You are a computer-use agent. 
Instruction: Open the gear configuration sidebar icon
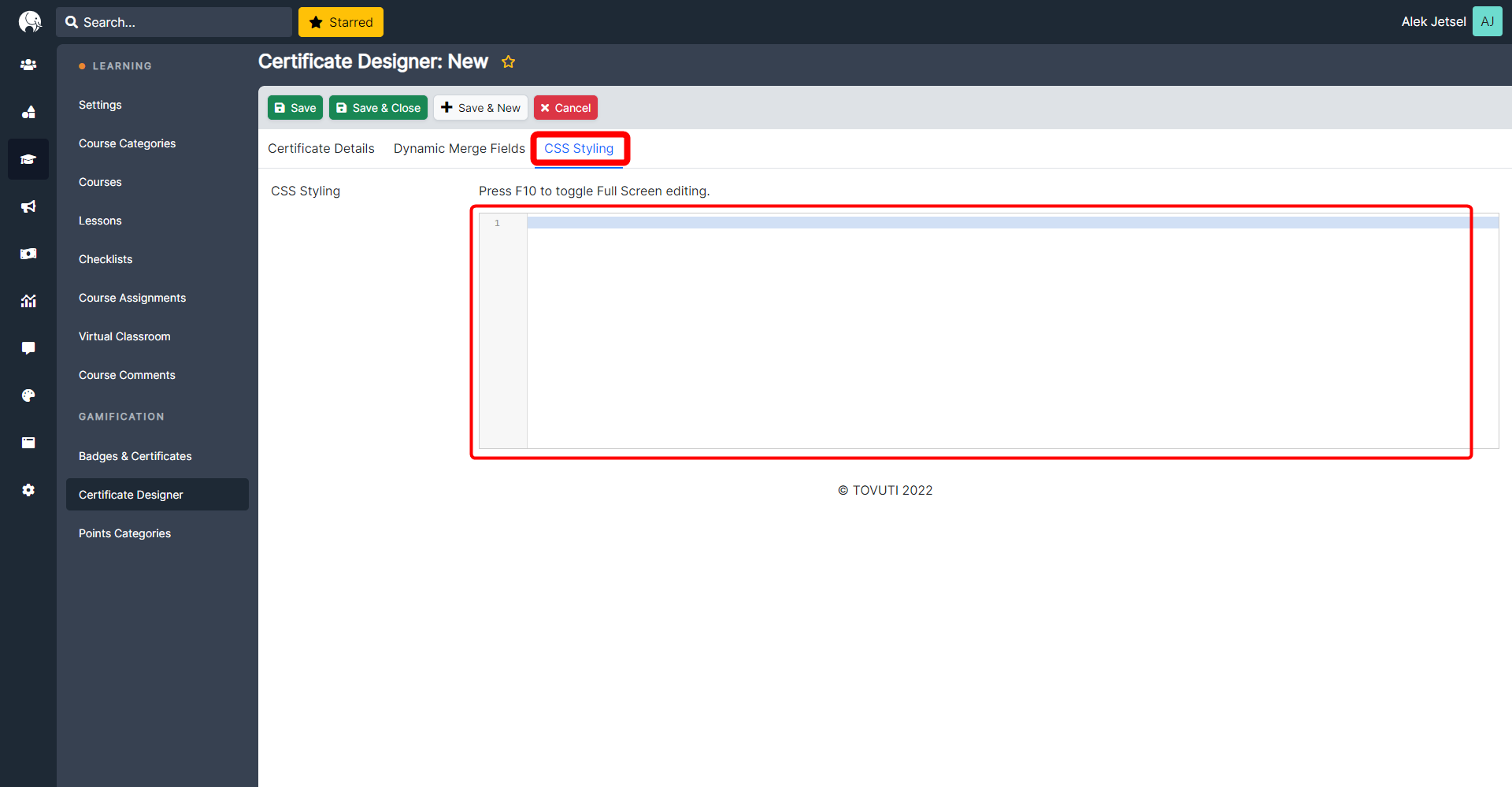click(28, 490)
